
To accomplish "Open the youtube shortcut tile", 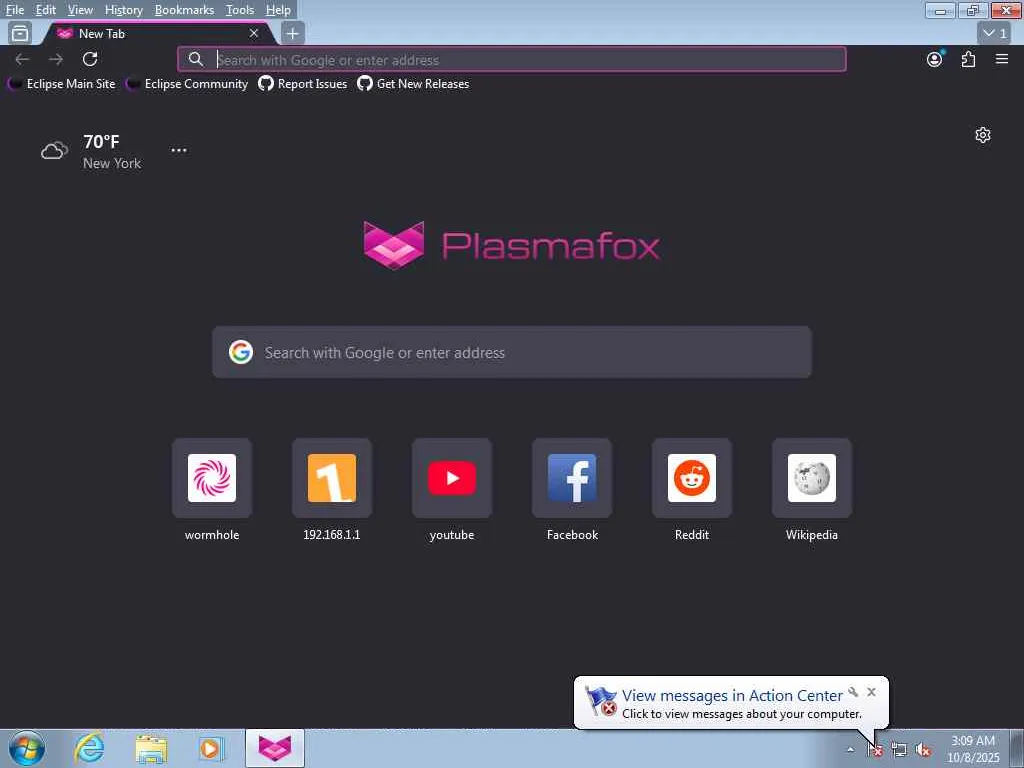I will [452, 478].
